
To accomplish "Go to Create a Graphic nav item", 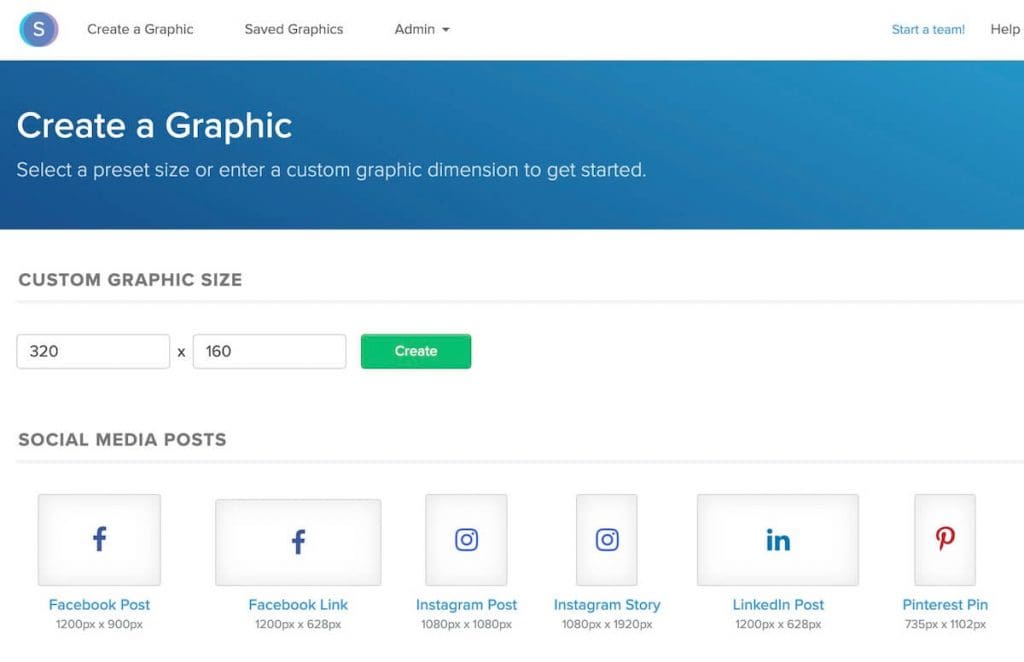I will (x=140, y=29).
